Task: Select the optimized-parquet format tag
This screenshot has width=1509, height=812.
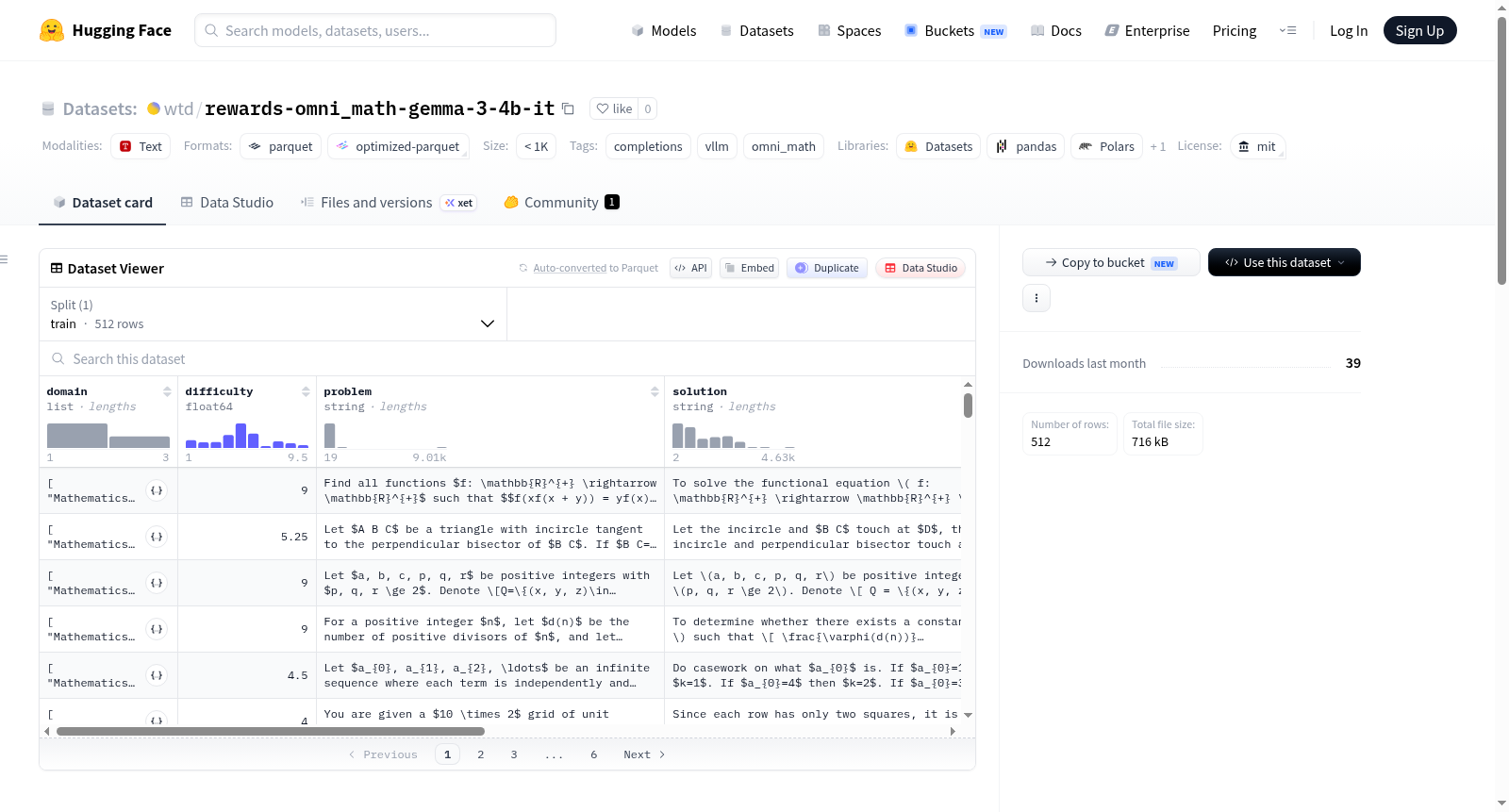Action: pos(397,146)
